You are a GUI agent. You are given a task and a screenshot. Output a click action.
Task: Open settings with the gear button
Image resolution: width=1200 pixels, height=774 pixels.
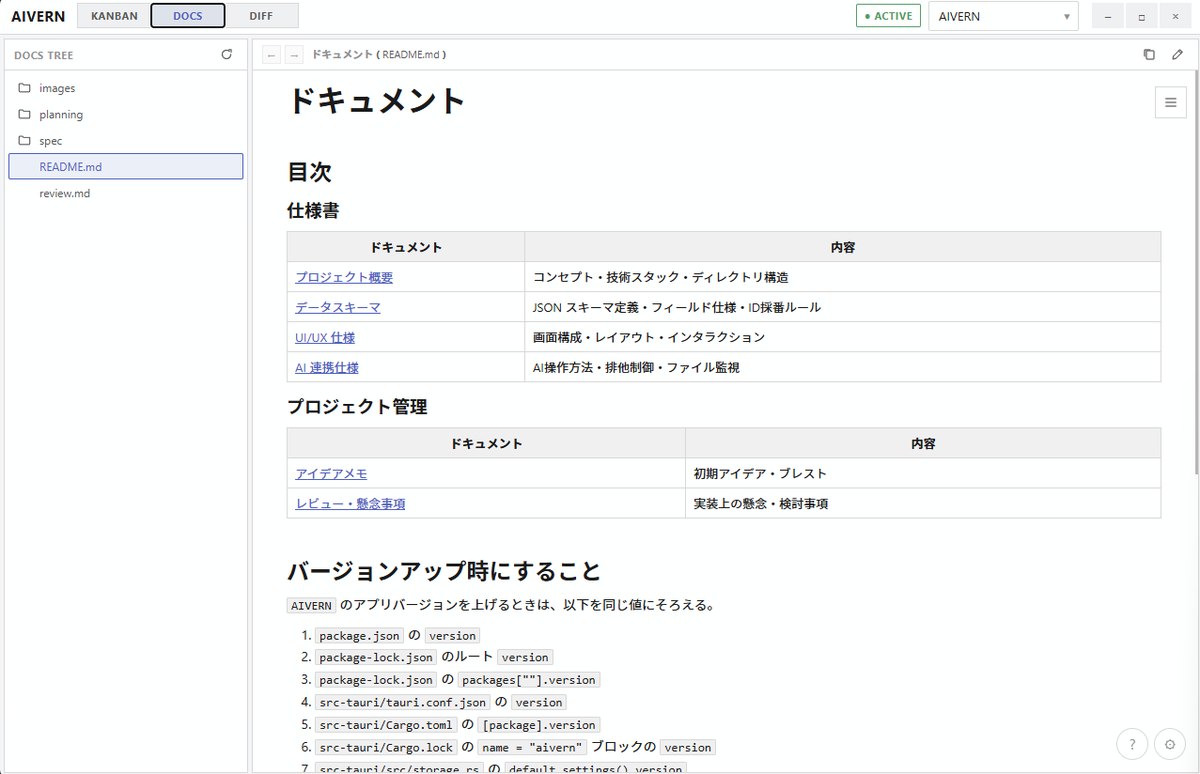point(1170,744)
